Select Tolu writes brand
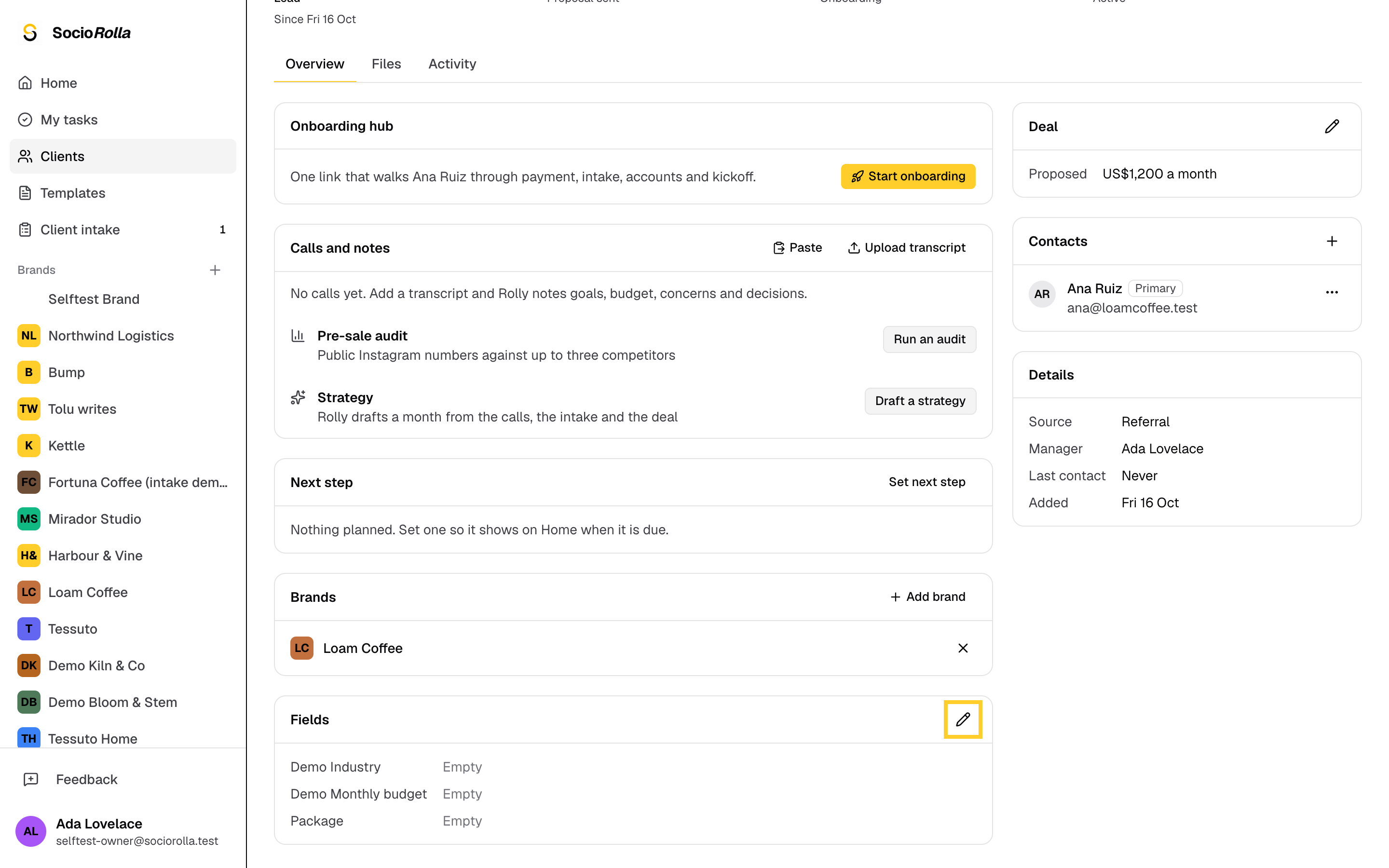Viewport: 1389px width, 868px height. pos(123,409)
